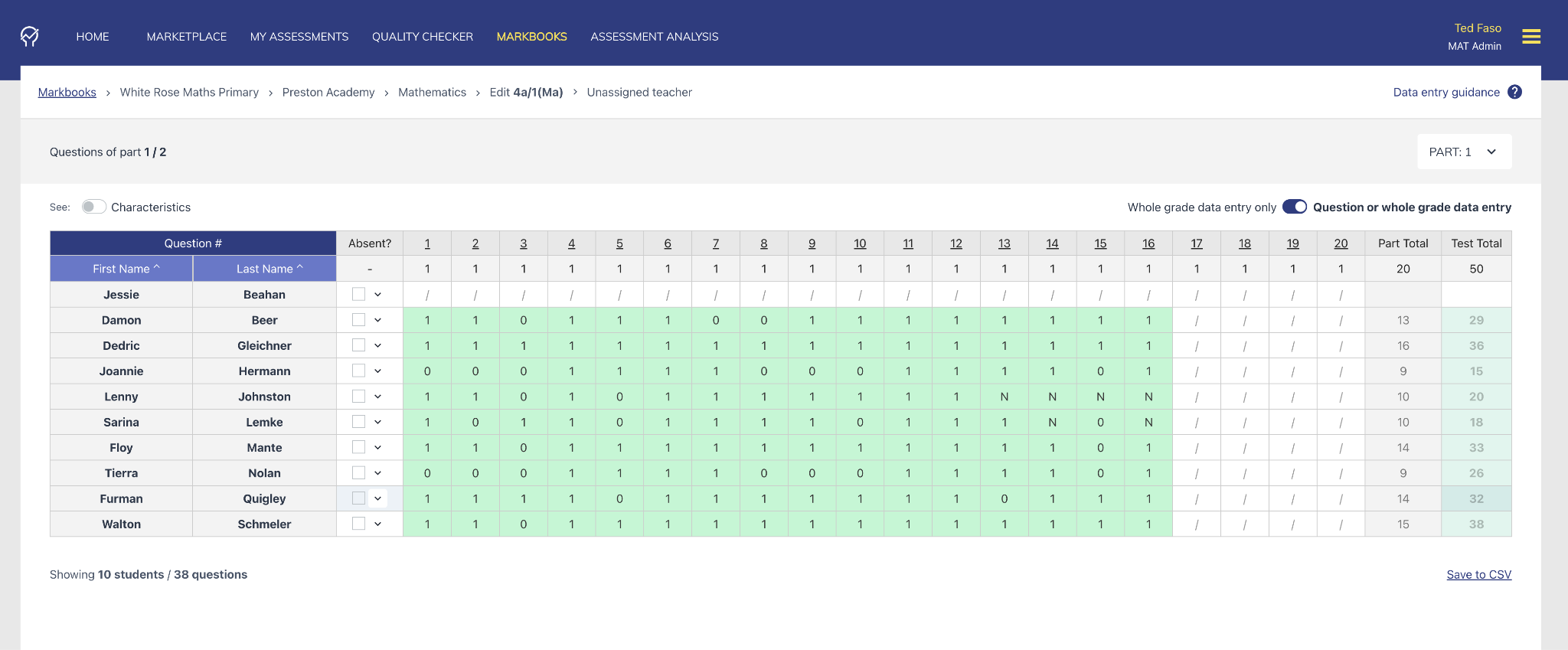Click the app logo icon in header
The width and height of the screenshot is (1568, 650).
click(30, 36)
